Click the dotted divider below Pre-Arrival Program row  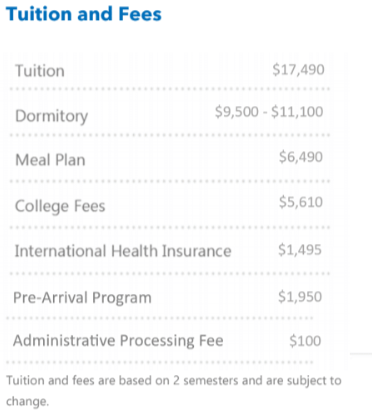click(160, 318)
